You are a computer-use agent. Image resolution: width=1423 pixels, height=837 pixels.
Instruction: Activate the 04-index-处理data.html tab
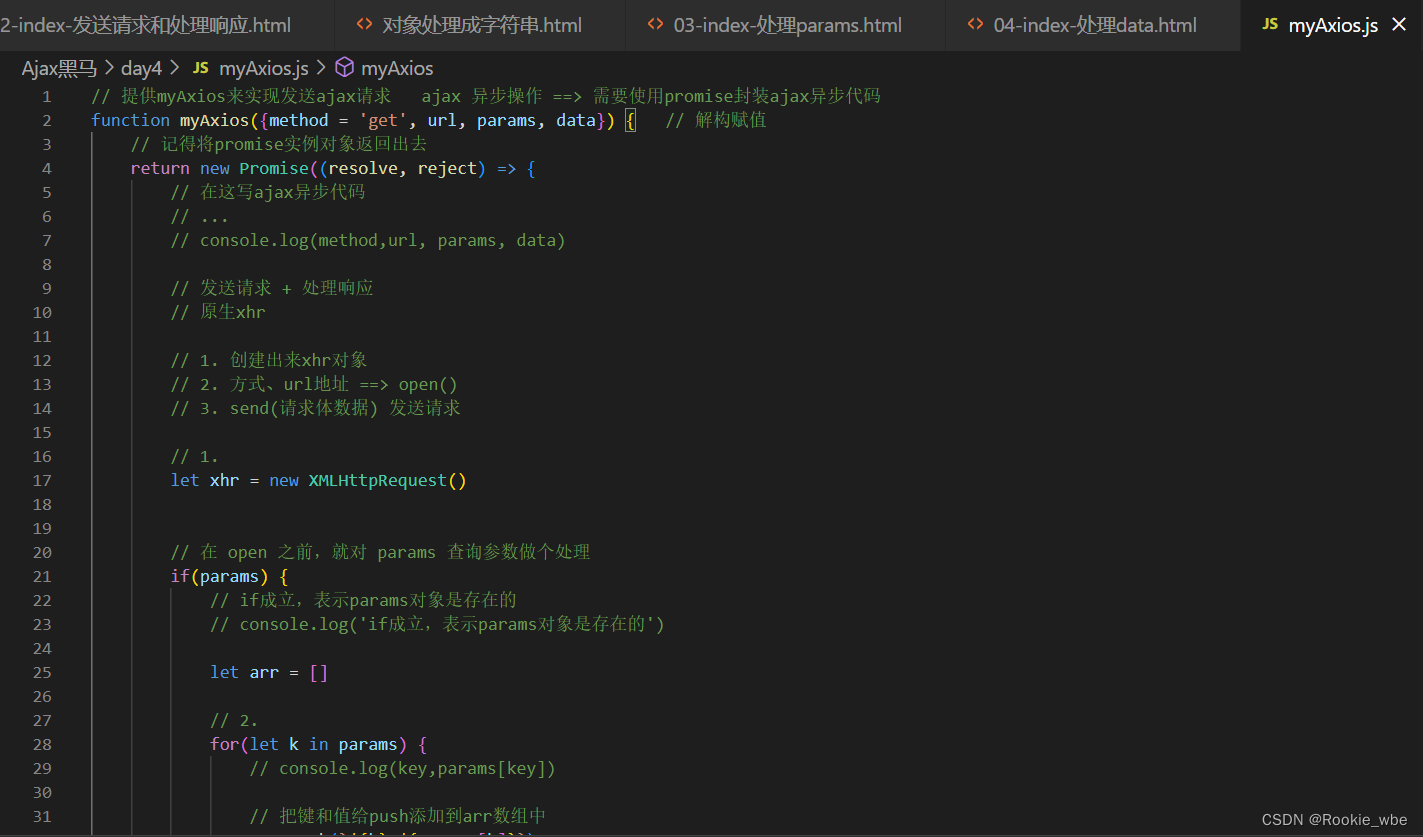coord(1093,25)
